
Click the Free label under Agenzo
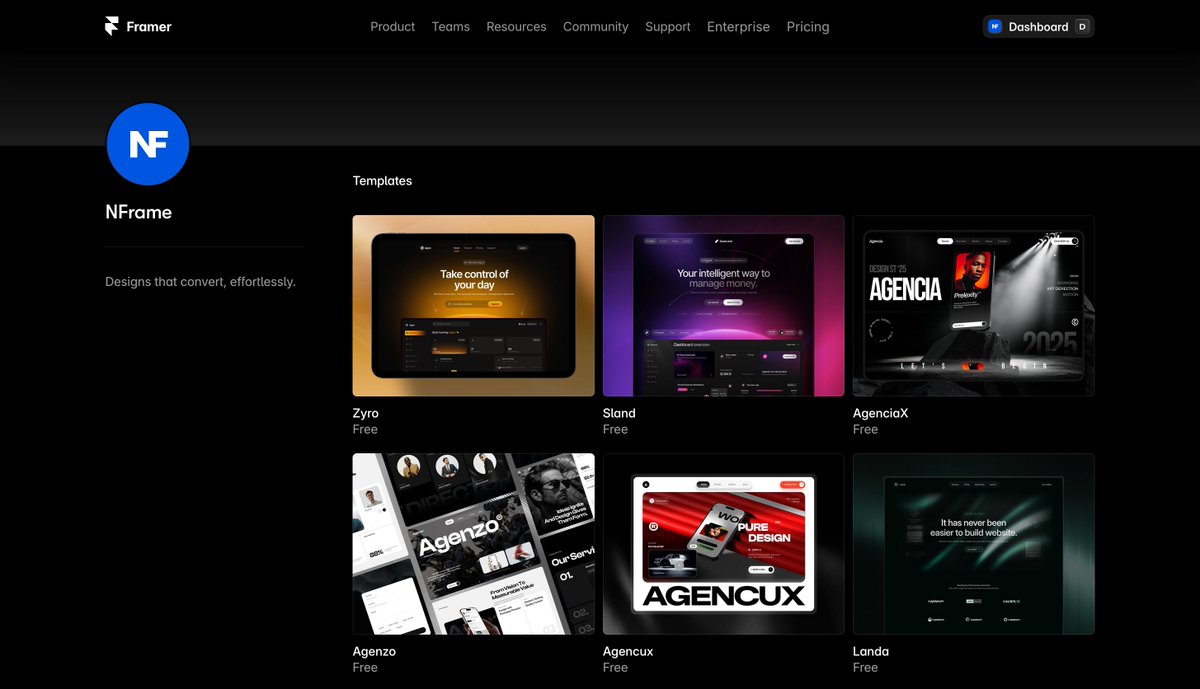click(365, 667)
